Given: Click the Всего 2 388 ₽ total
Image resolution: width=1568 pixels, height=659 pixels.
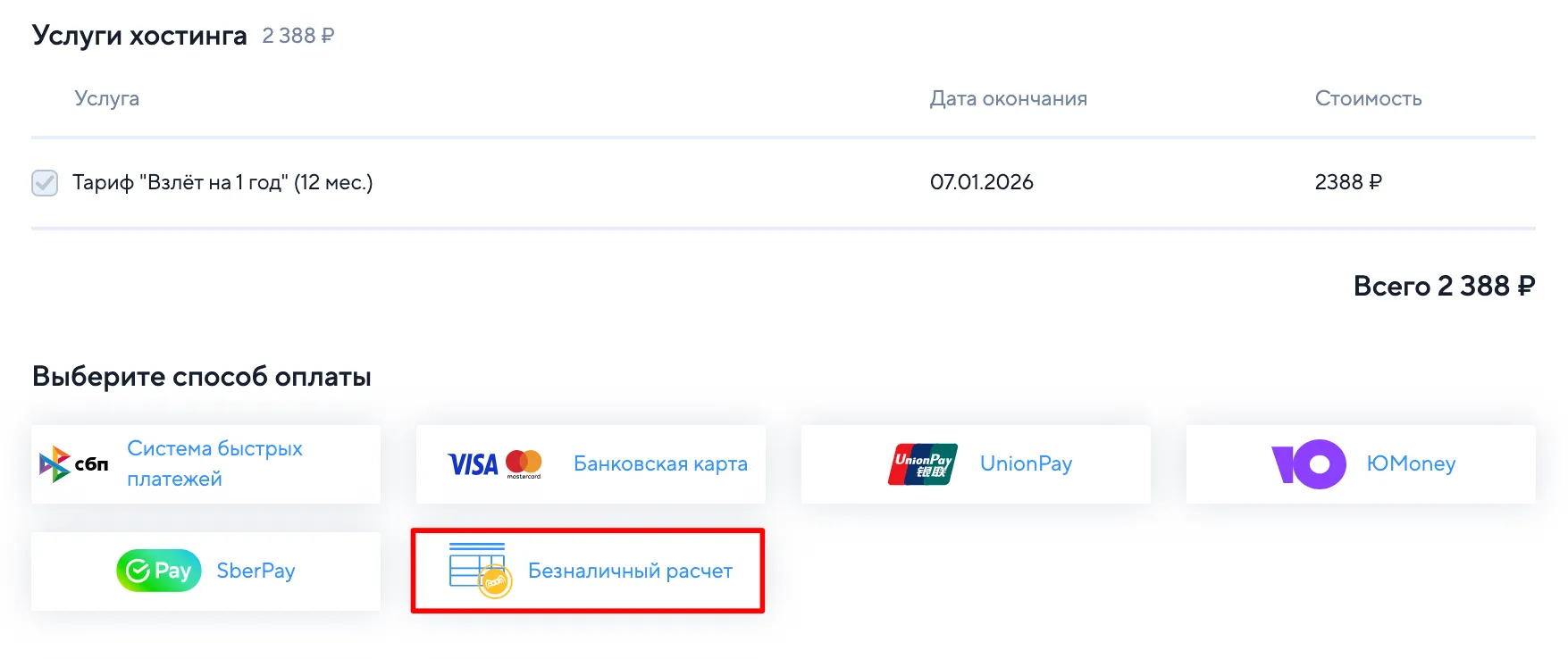Looking at the screenshot, I should point(1443,286).
